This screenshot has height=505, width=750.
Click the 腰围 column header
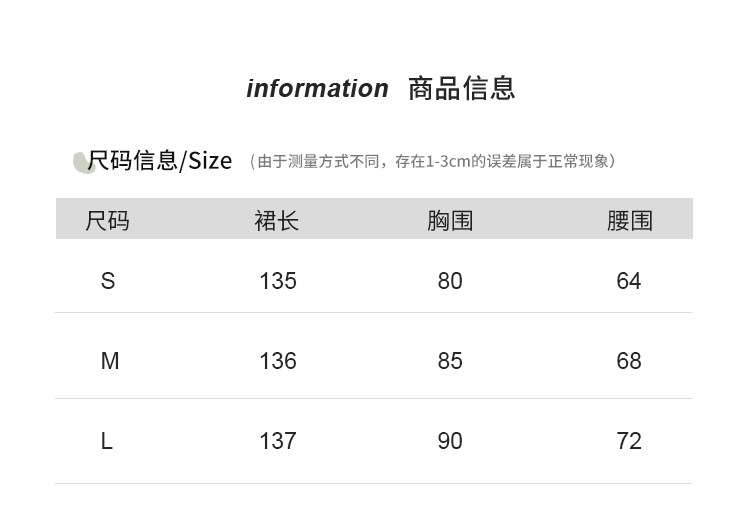[629, 221]
